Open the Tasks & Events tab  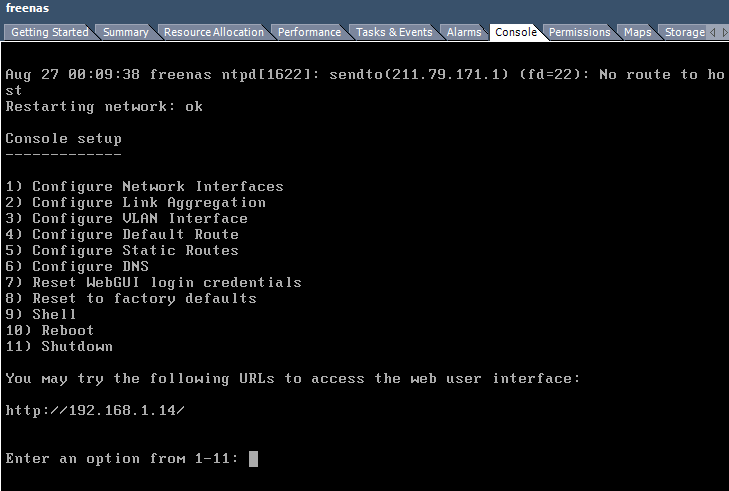[394, 32]
